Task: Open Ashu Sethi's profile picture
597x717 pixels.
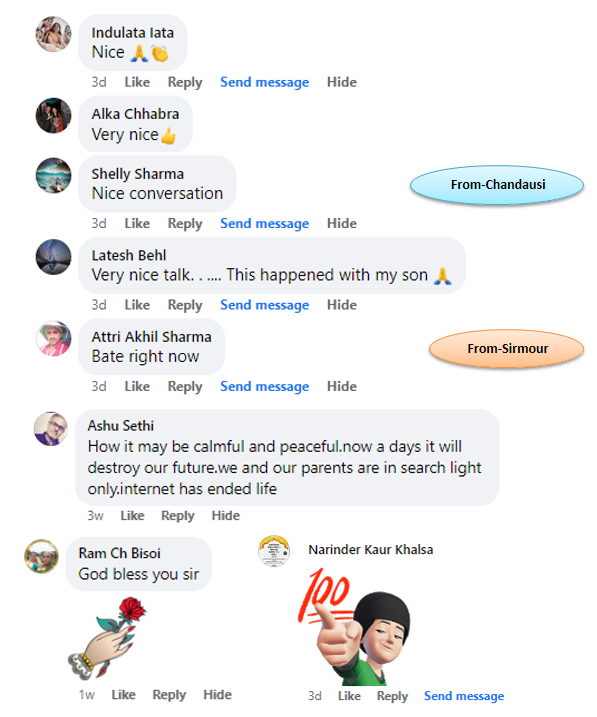Action: point(51,428)
